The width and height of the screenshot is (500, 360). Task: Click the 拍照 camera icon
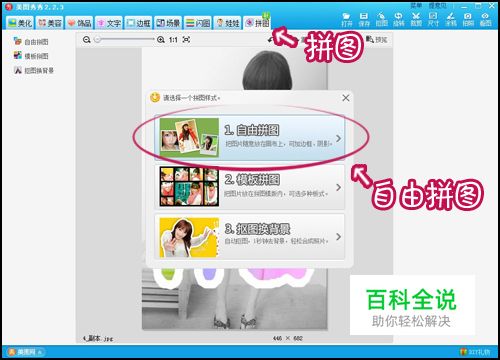468,19
